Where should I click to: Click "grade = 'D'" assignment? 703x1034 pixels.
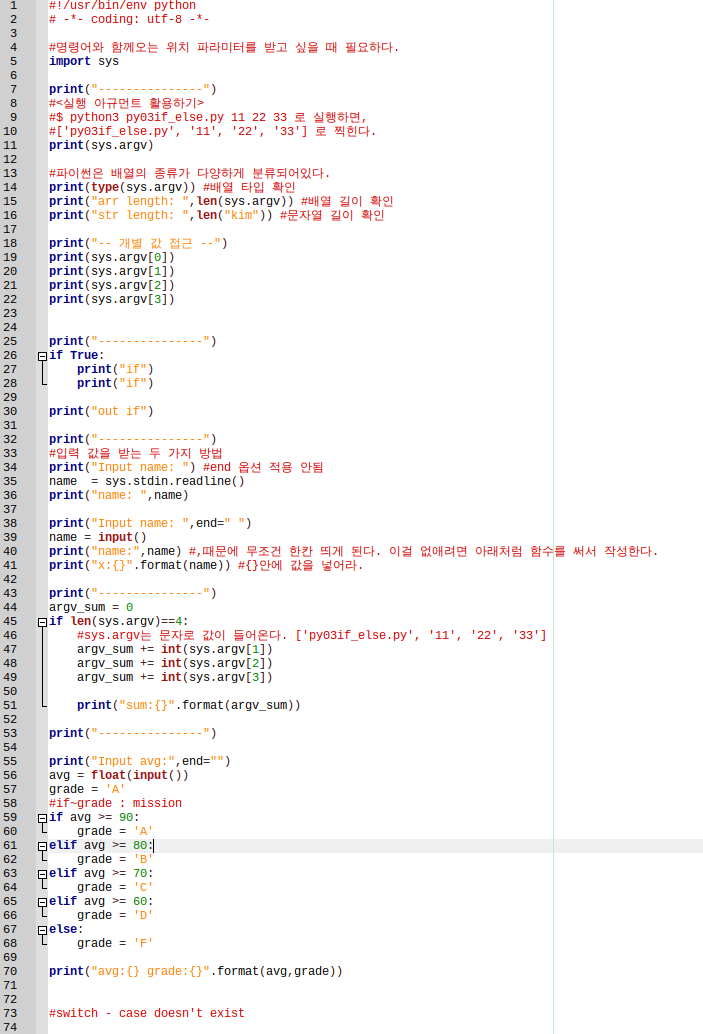tap(115, 915)
